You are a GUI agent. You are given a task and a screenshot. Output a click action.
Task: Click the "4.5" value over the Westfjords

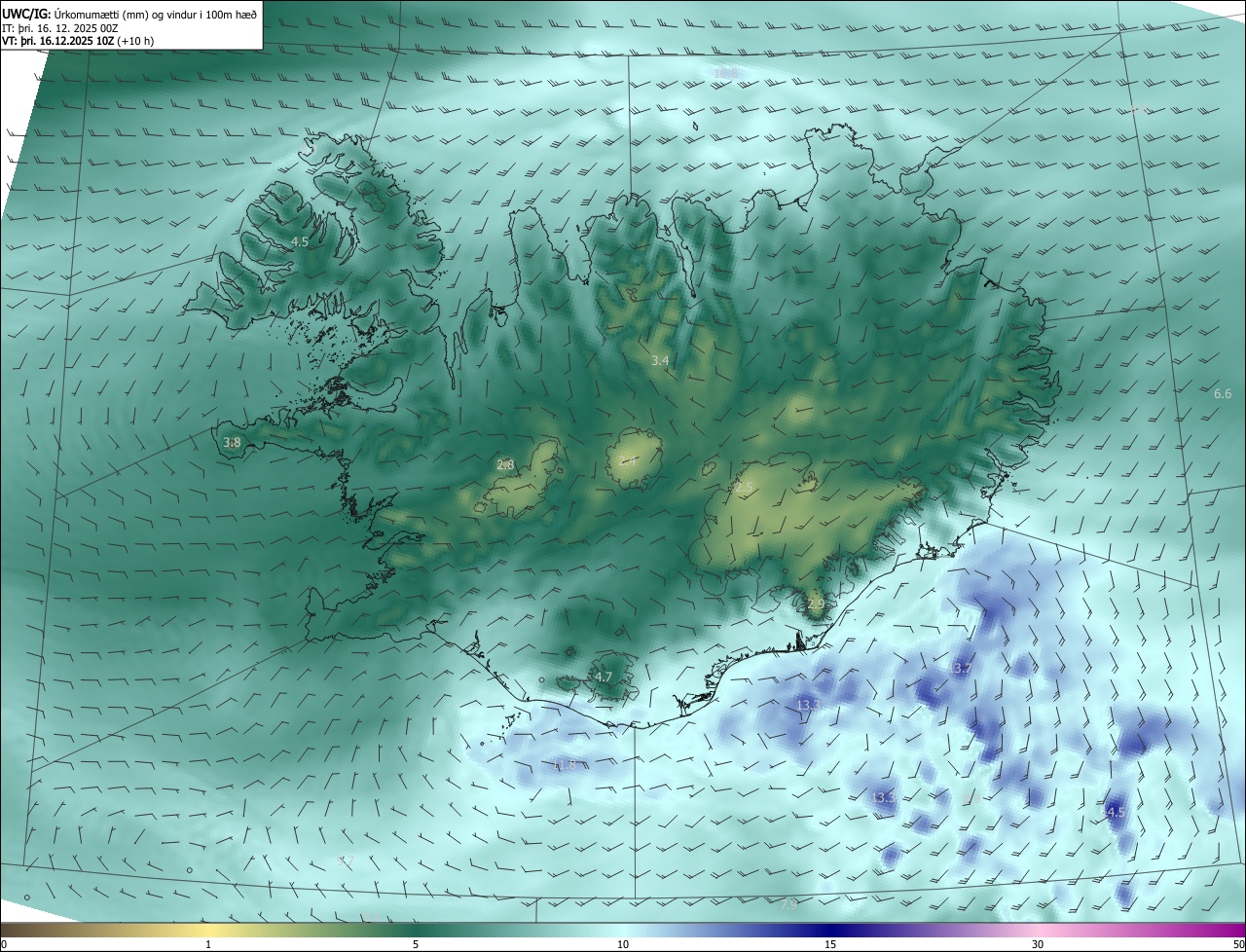tap(300, 241)
